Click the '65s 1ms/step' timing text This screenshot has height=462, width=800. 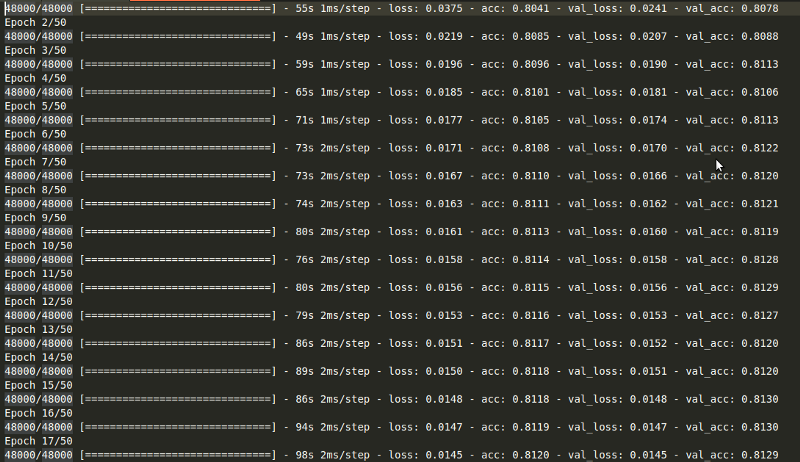(333, 92)
